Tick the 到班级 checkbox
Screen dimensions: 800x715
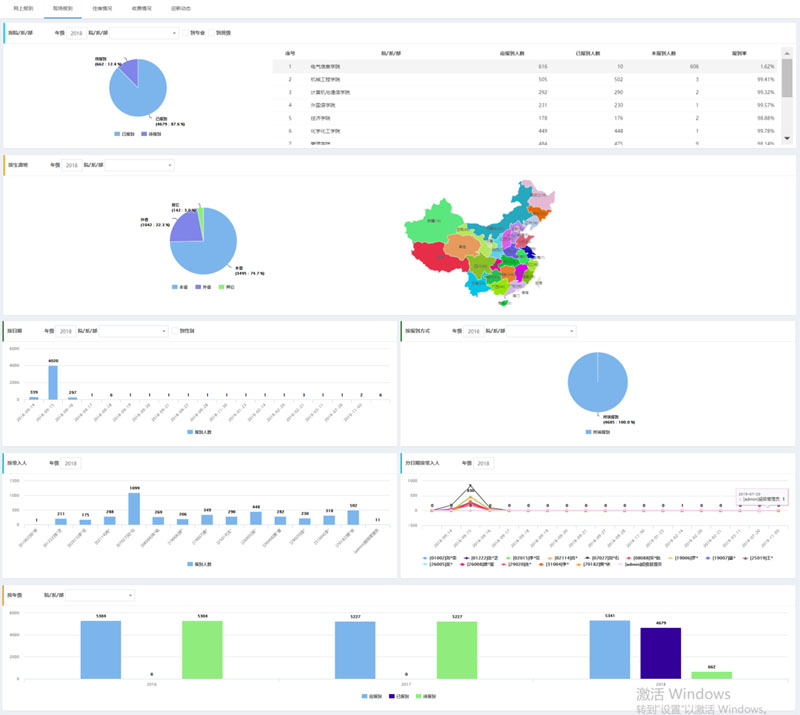[212, 33]
